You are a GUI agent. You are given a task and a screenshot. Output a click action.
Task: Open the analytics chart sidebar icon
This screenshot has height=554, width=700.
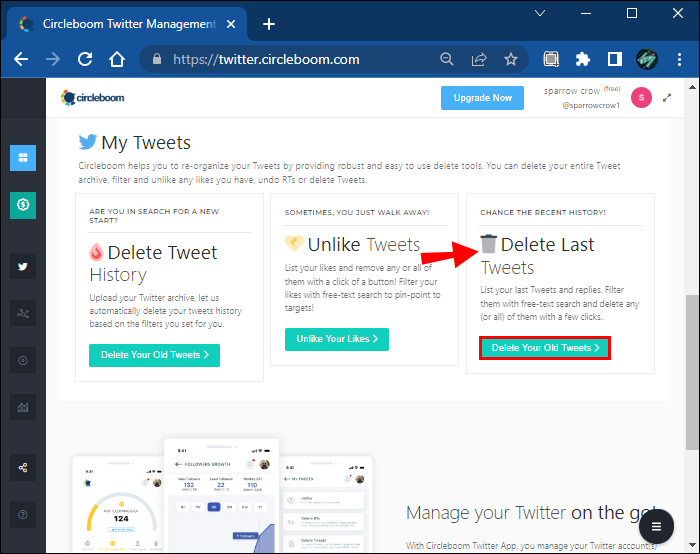(x=23, y=407)
